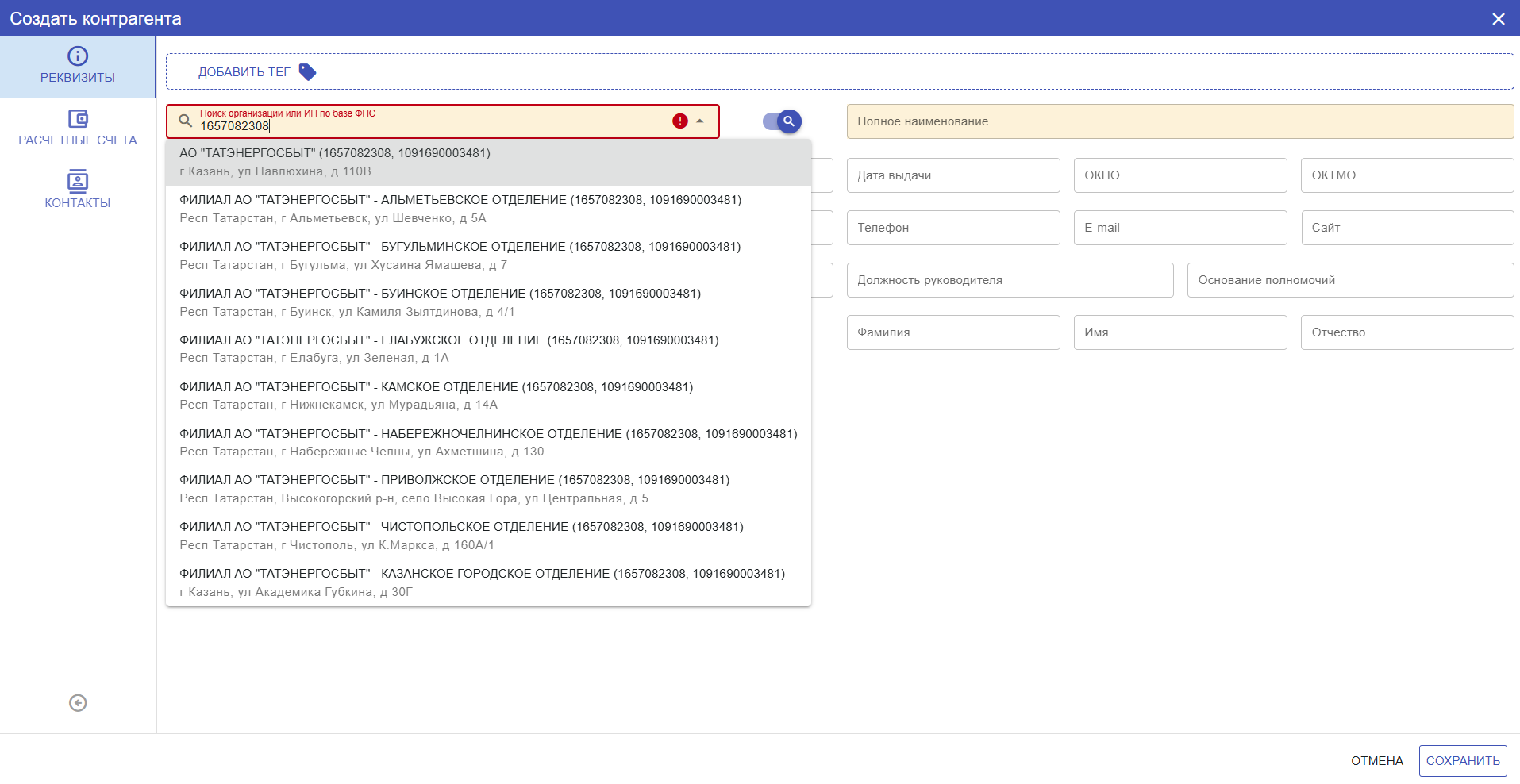The height and width of the screenshot is (784, 1520).
Task: Click the Дата выдачи field
Action: click(x=953, y=175)
